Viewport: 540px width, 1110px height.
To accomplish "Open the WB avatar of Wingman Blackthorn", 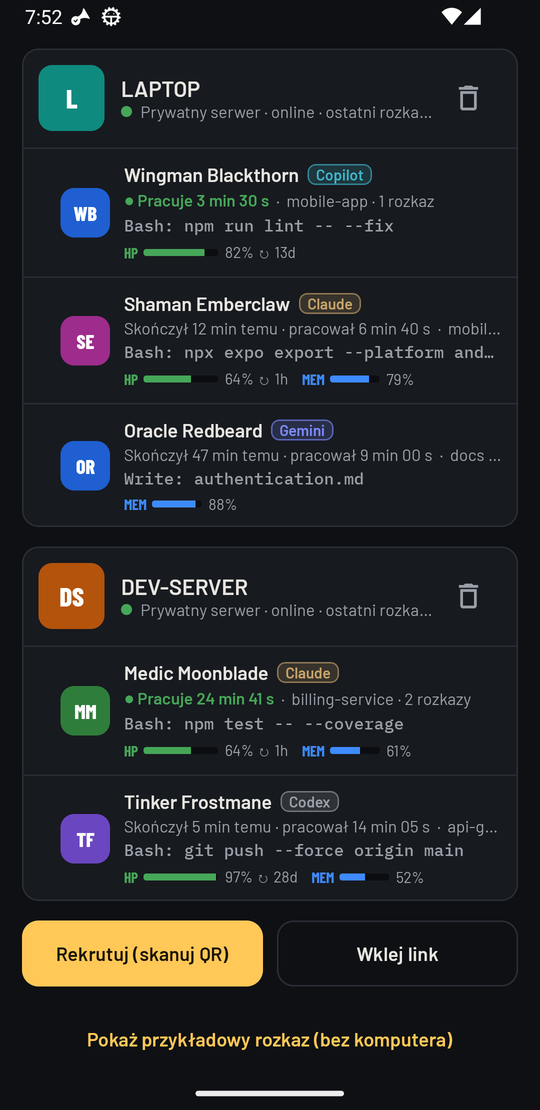I will [x=85, y=213].
